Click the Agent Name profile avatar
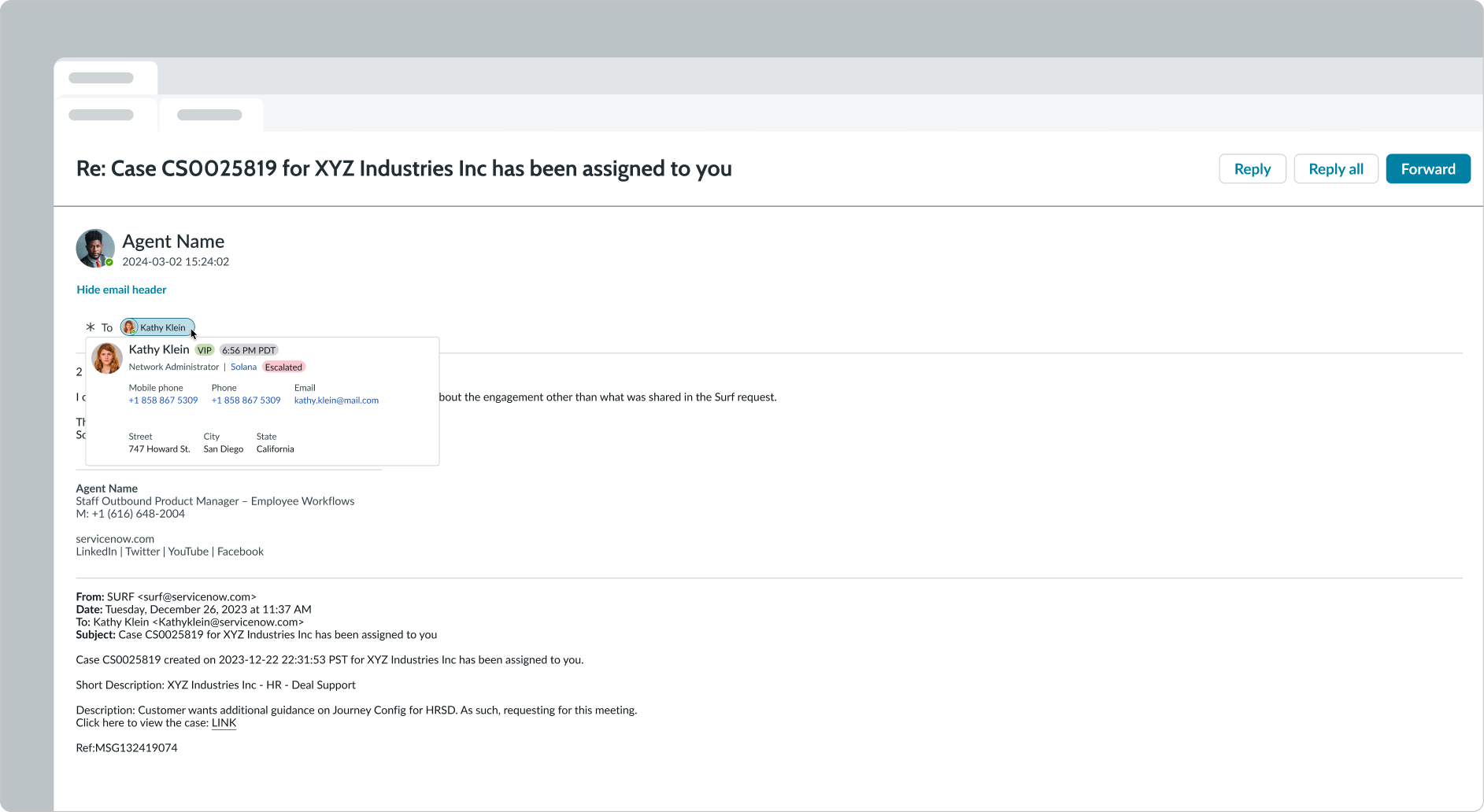 tap(94, 248)
